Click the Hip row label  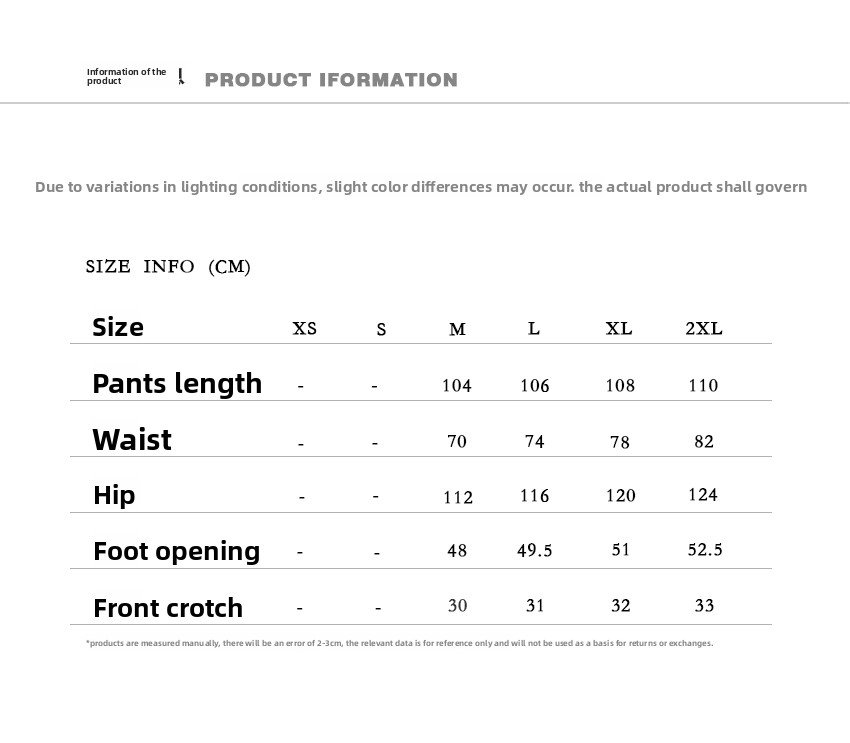[x=114, y=495]
